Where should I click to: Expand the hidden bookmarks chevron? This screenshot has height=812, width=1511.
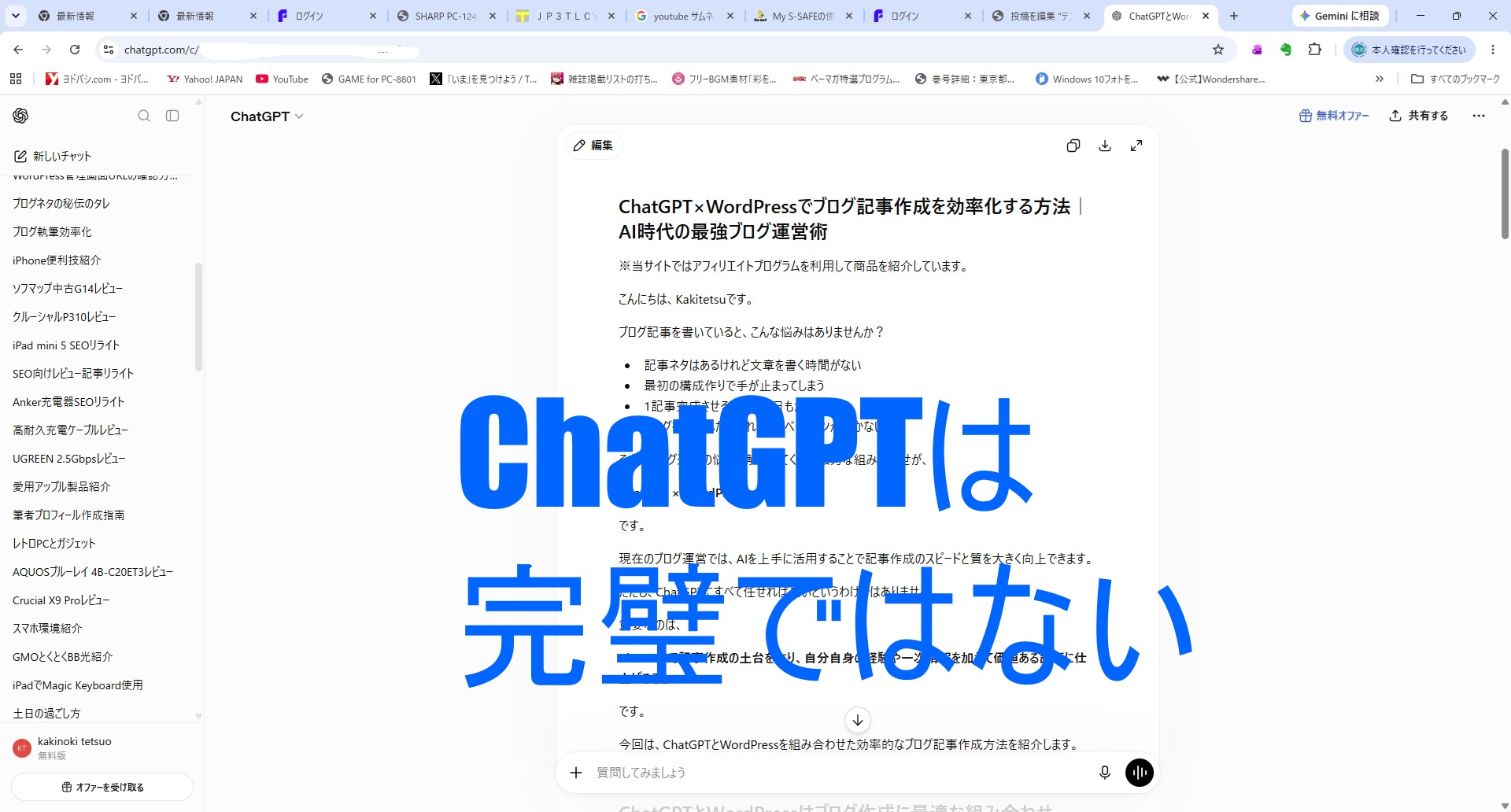coord(1379,79)
